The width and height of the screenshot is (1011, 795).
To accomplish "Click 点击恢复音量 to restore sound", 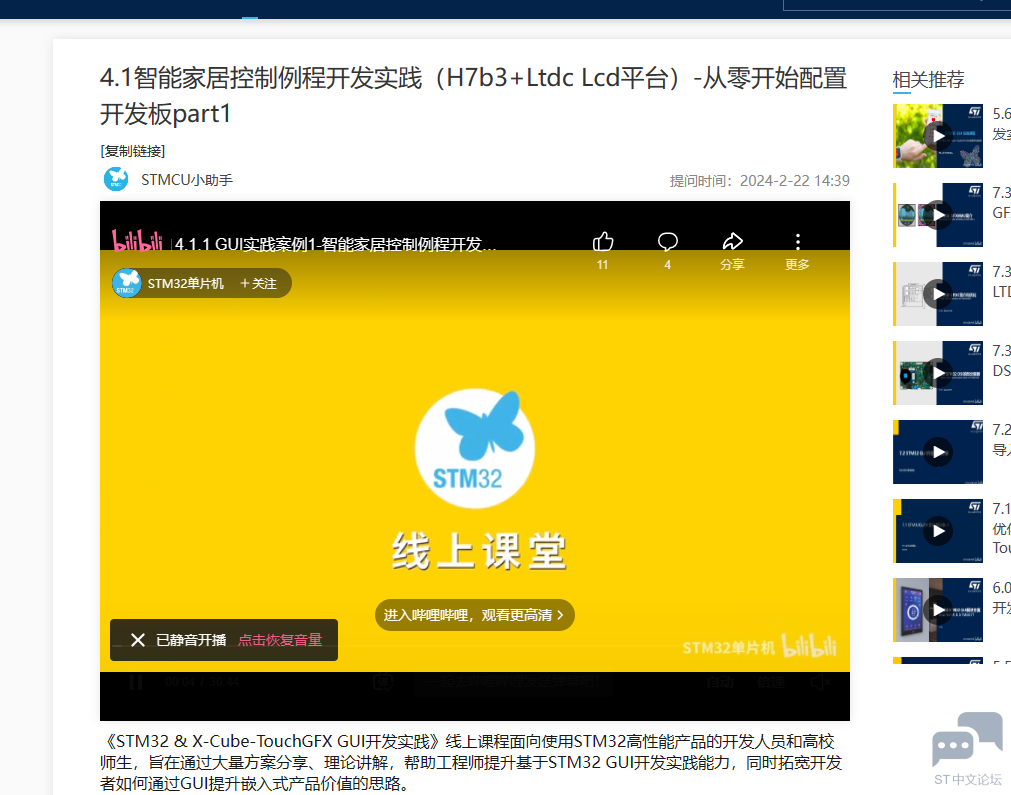I will pos(280,640).
